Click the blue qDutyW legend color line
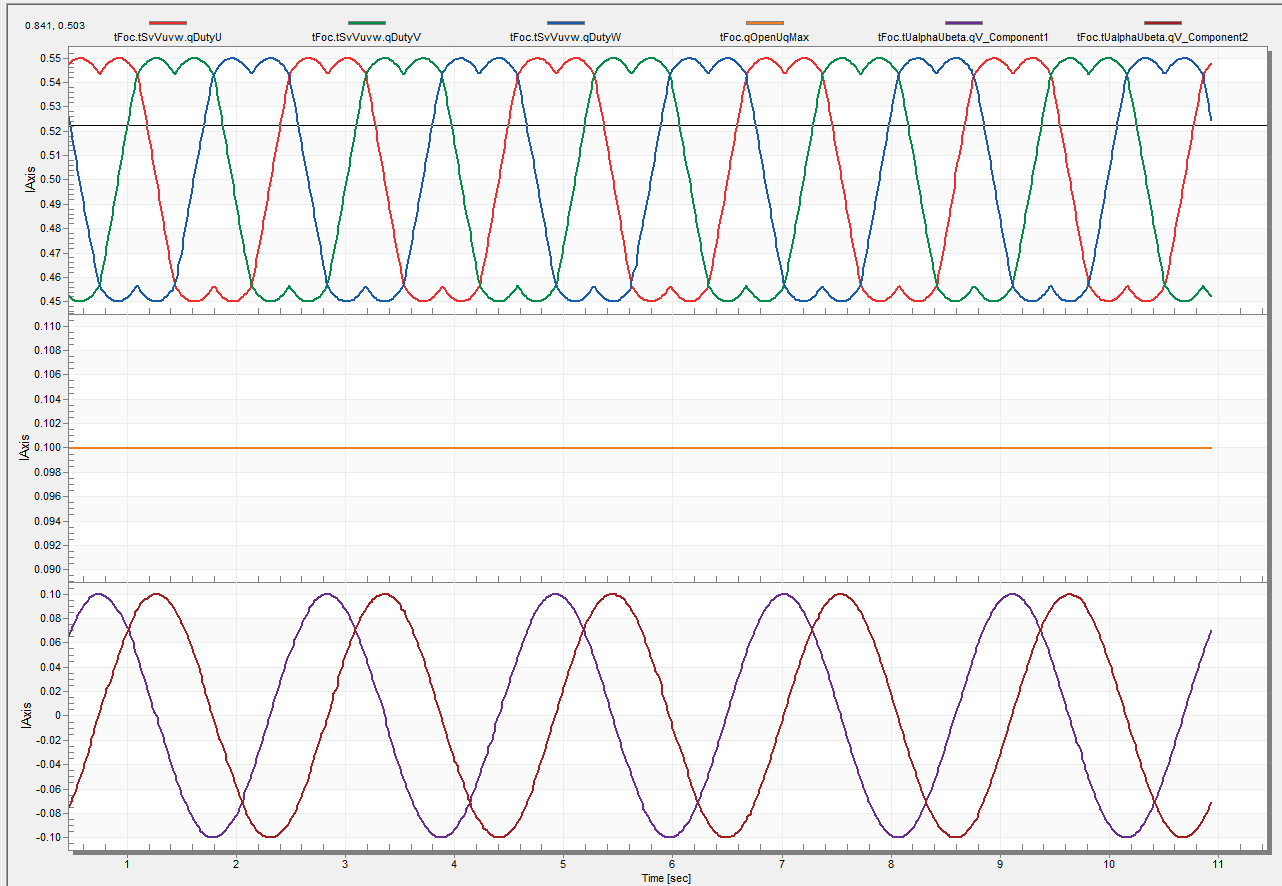 pos(566,22)
